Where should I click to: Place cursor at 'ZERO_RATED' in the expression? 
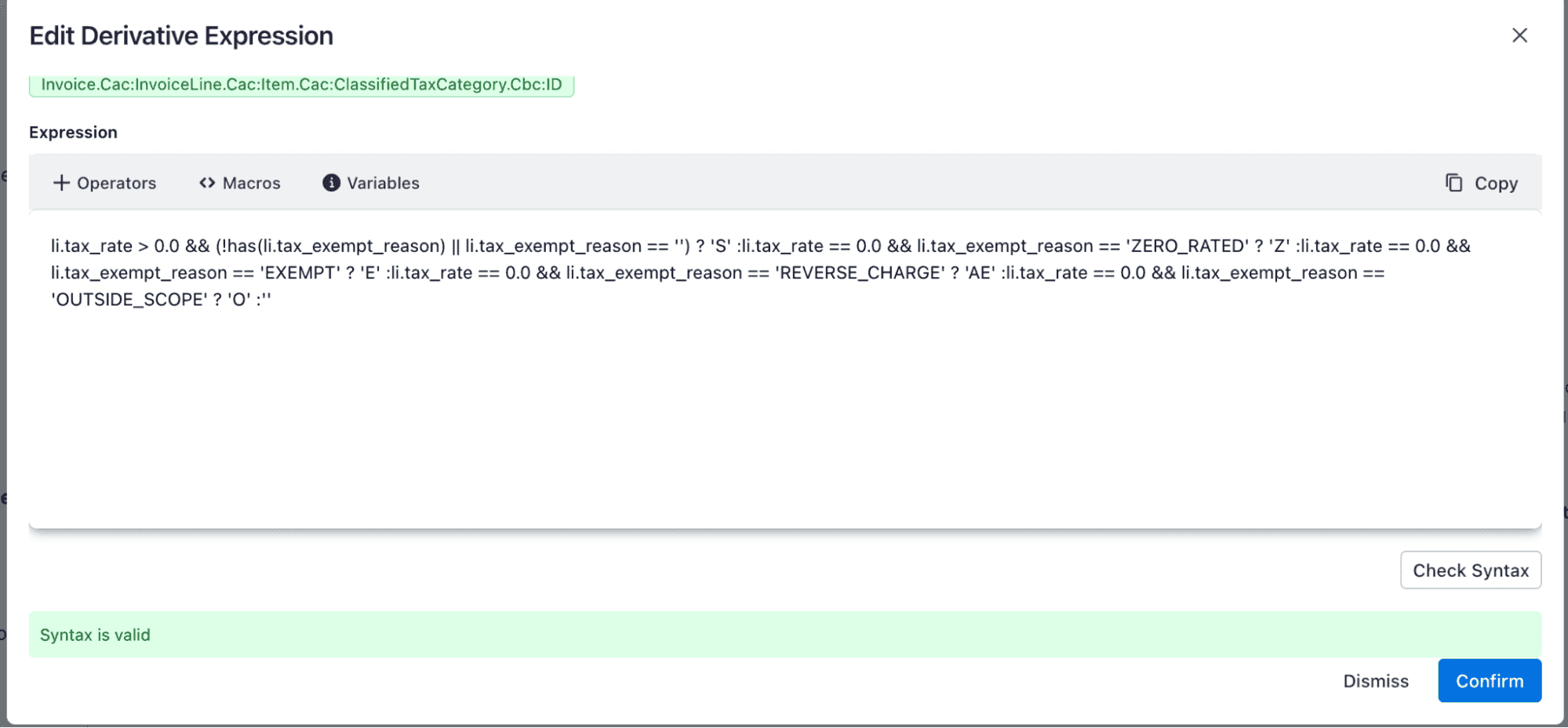coord(1188,246)
